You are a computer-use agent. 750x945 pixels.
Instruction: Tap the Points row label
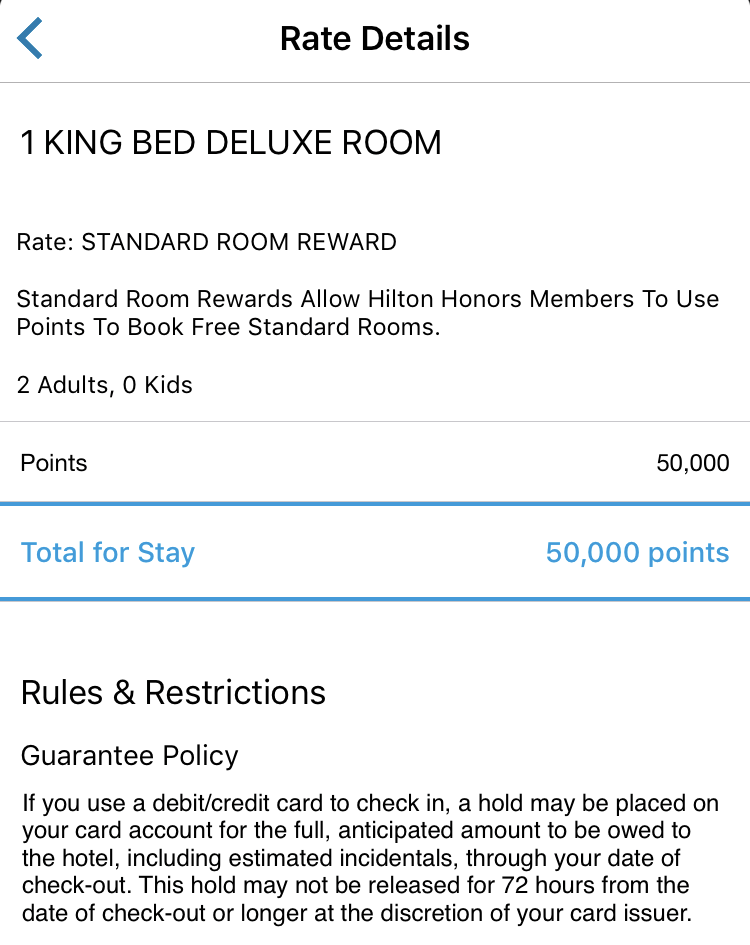[54, 463]
